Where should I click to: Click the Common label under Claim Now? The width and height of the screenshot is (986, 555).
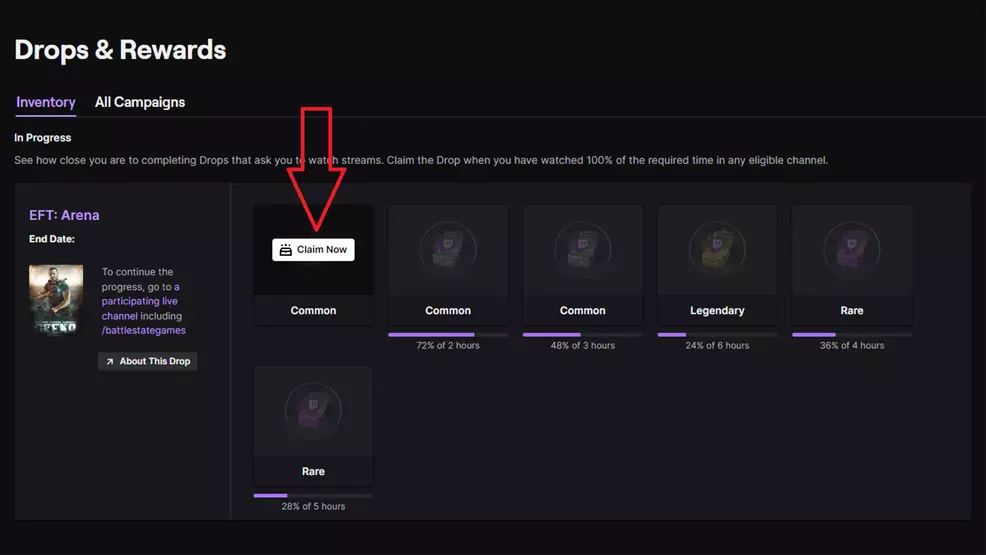(x=313, y=311)
